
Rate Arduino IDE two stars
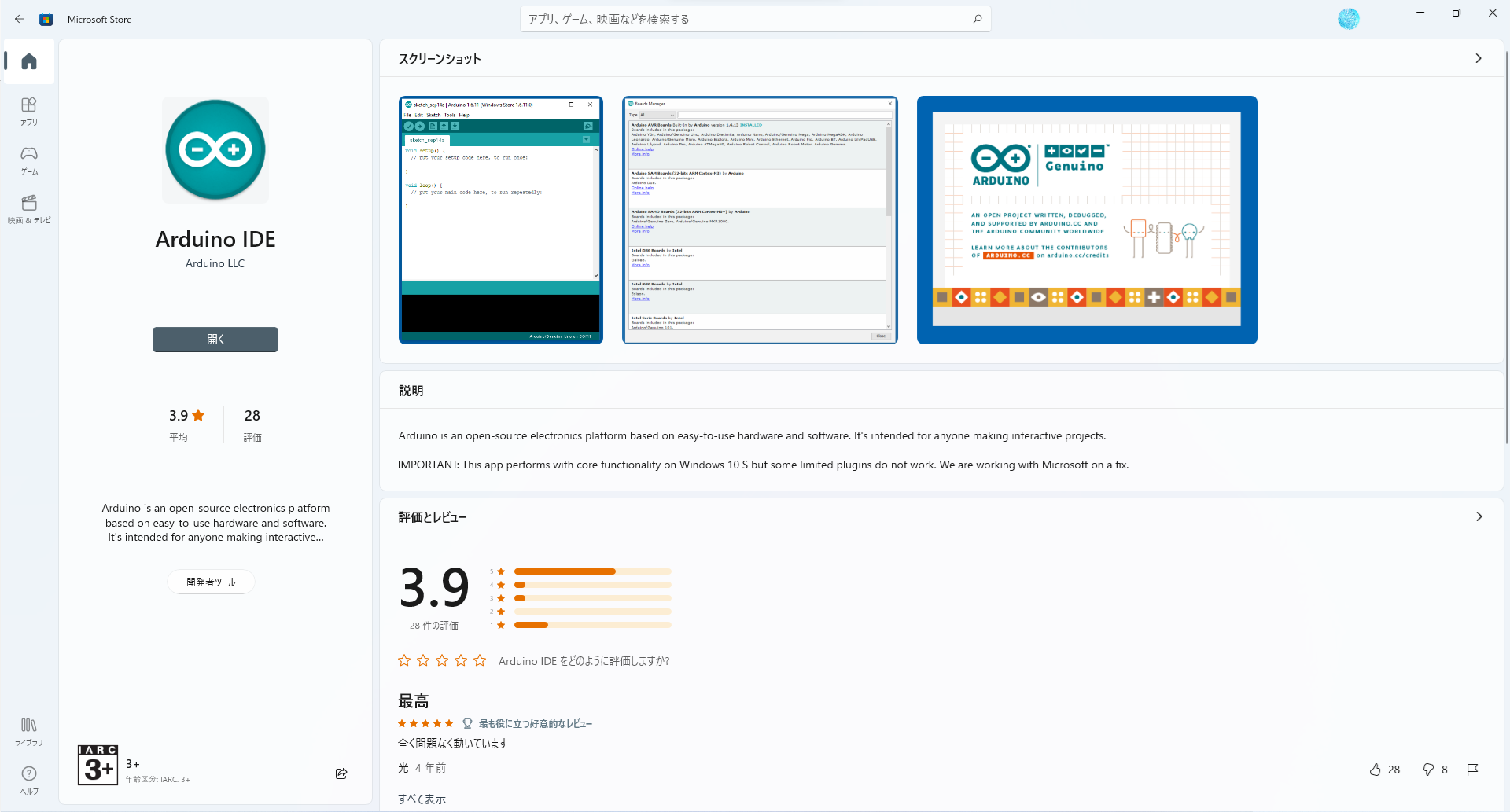click(x=423, y=660)
